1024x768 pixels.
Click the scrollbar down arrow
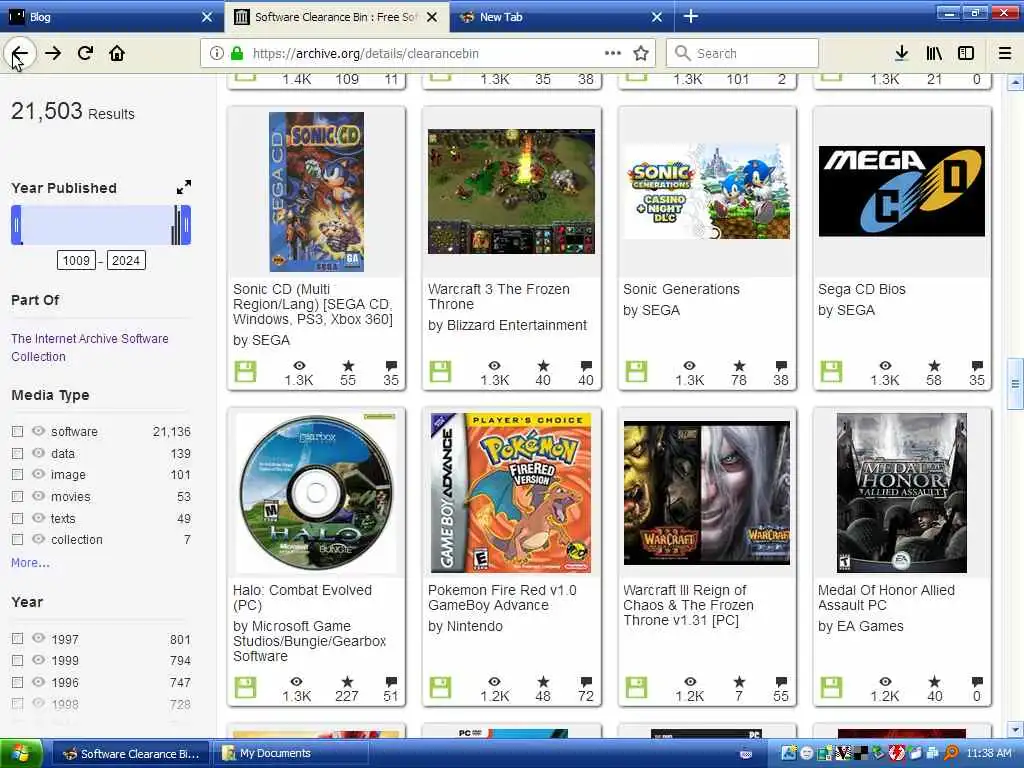click(1015, 729)
